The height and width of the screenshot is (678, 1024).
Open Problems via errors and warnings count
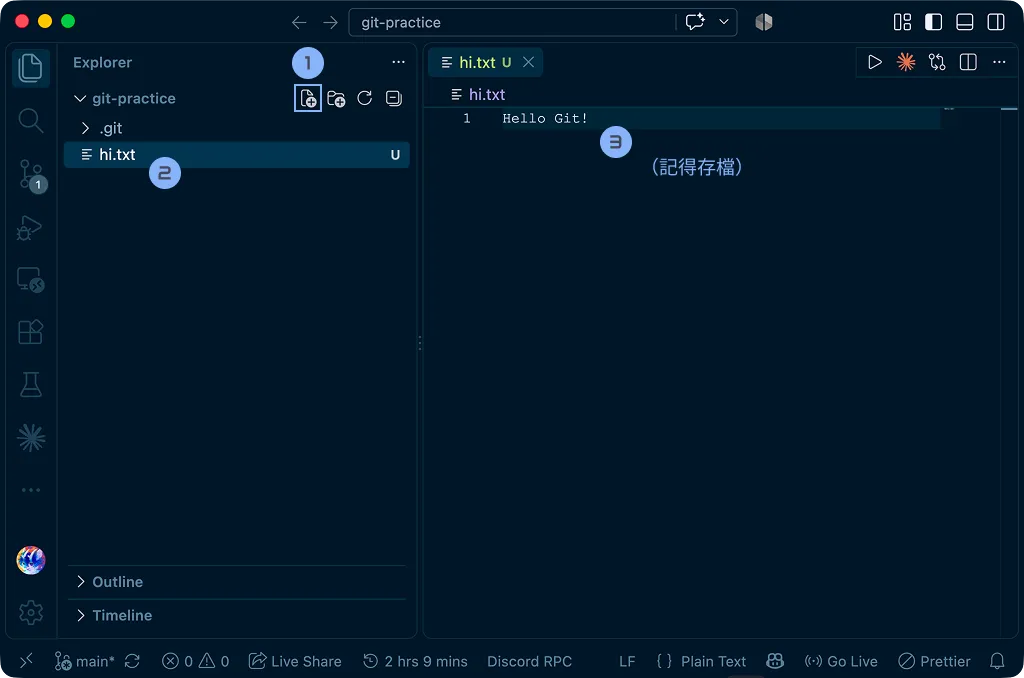195,662
